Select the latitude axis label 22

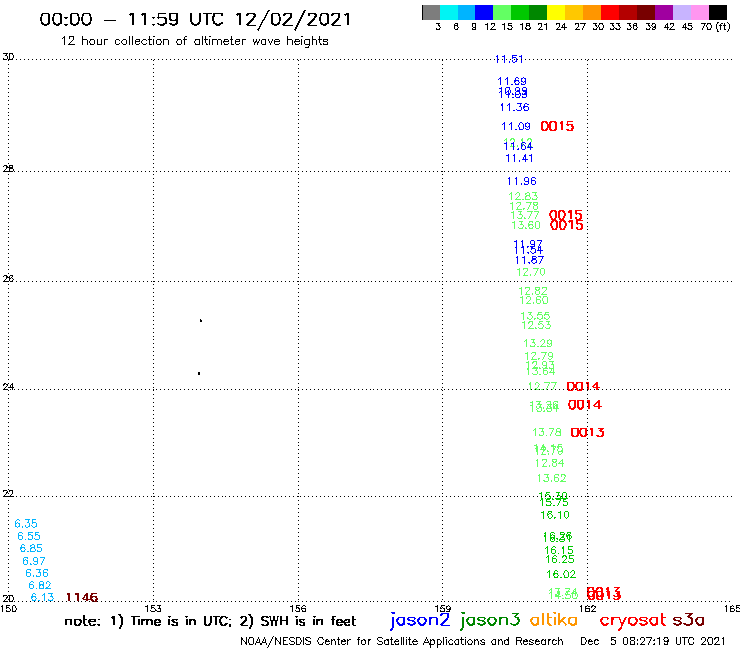[8, 493]
